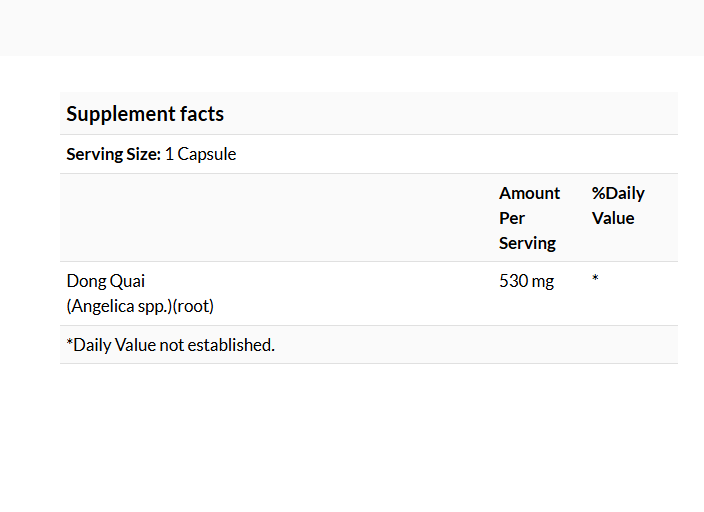
Task: Click the footnote's leading asterisk
Action: coord(69,342)
